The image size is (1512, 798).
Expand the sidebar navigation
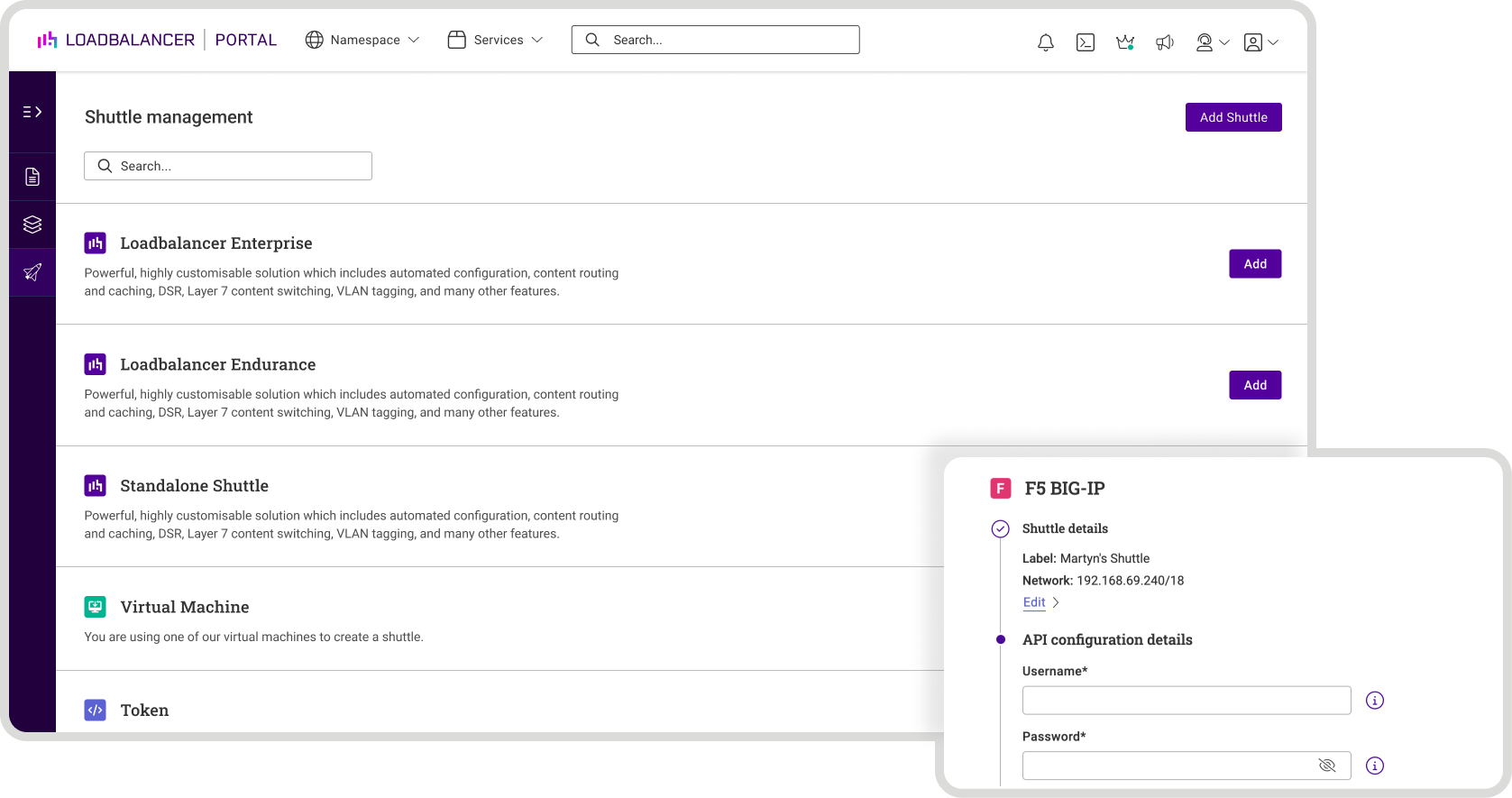32,112
